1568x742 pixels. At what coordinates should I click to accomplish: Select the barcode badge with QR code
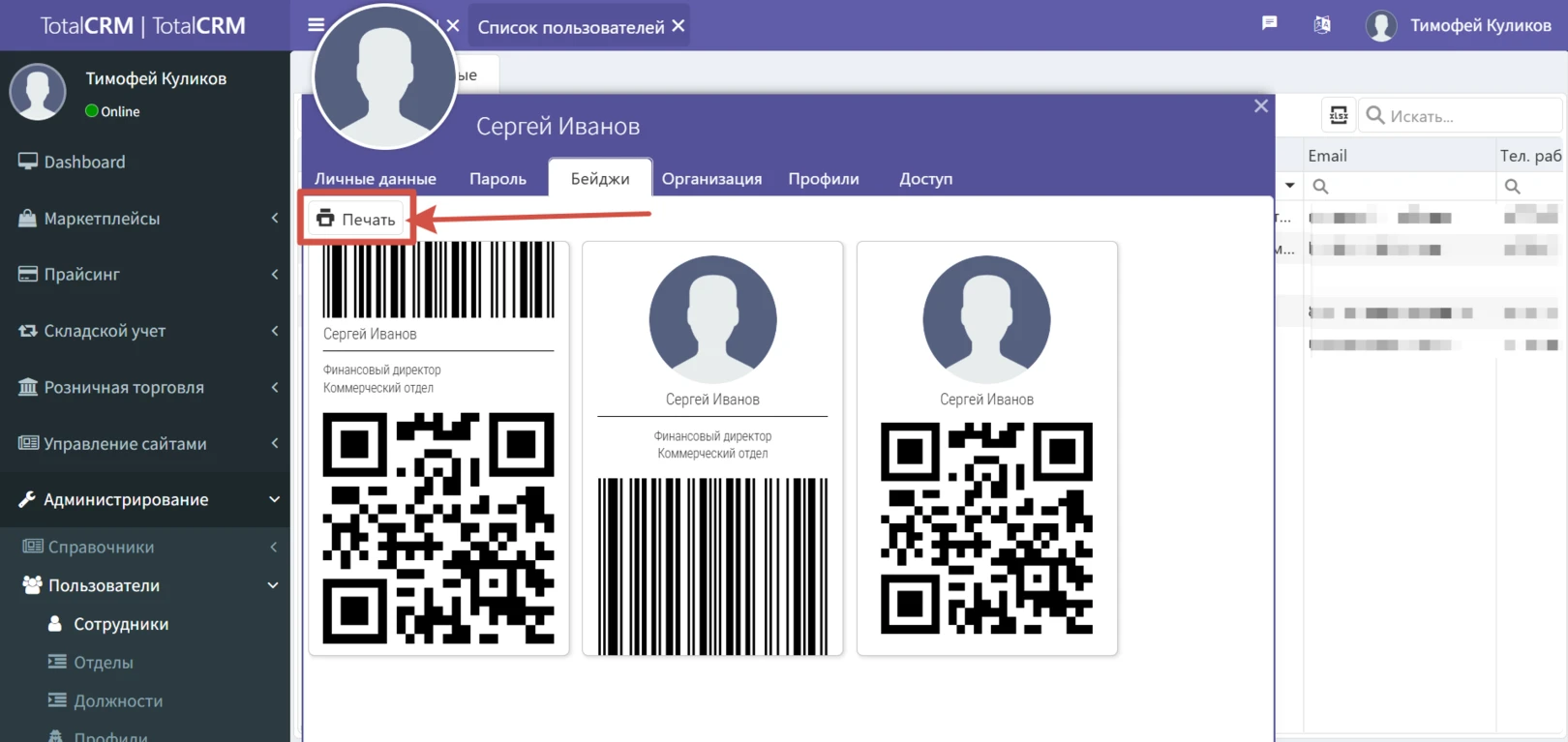click(438, 447)
